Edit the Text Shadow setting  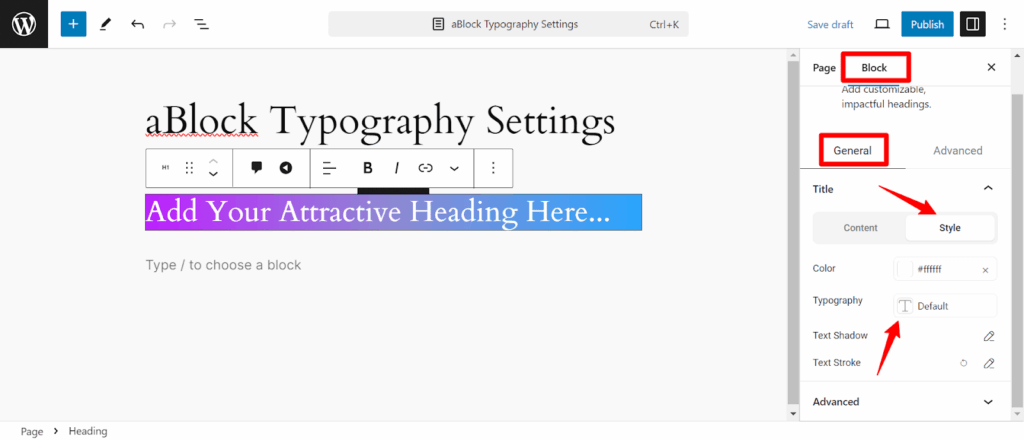click(x=989, y=336)
